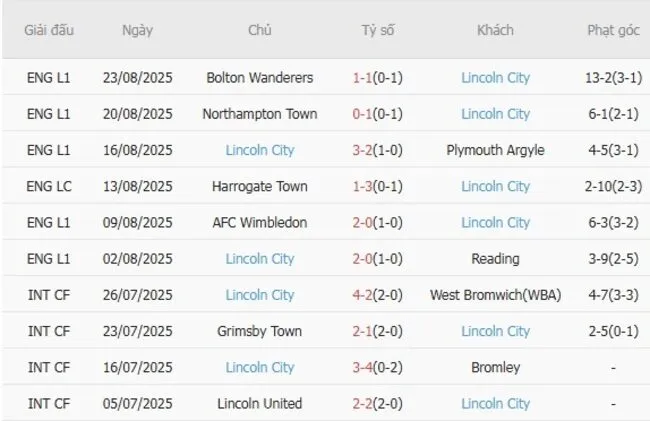Select Reading in the away column
The image size is (650, 421).
tap(495, 259)
